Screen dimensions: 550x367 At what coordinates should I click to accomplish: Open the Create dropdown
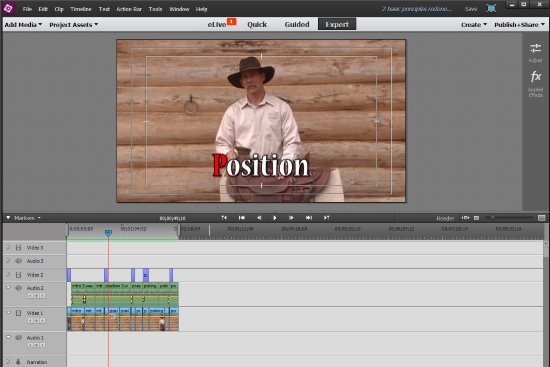[474, 25]
